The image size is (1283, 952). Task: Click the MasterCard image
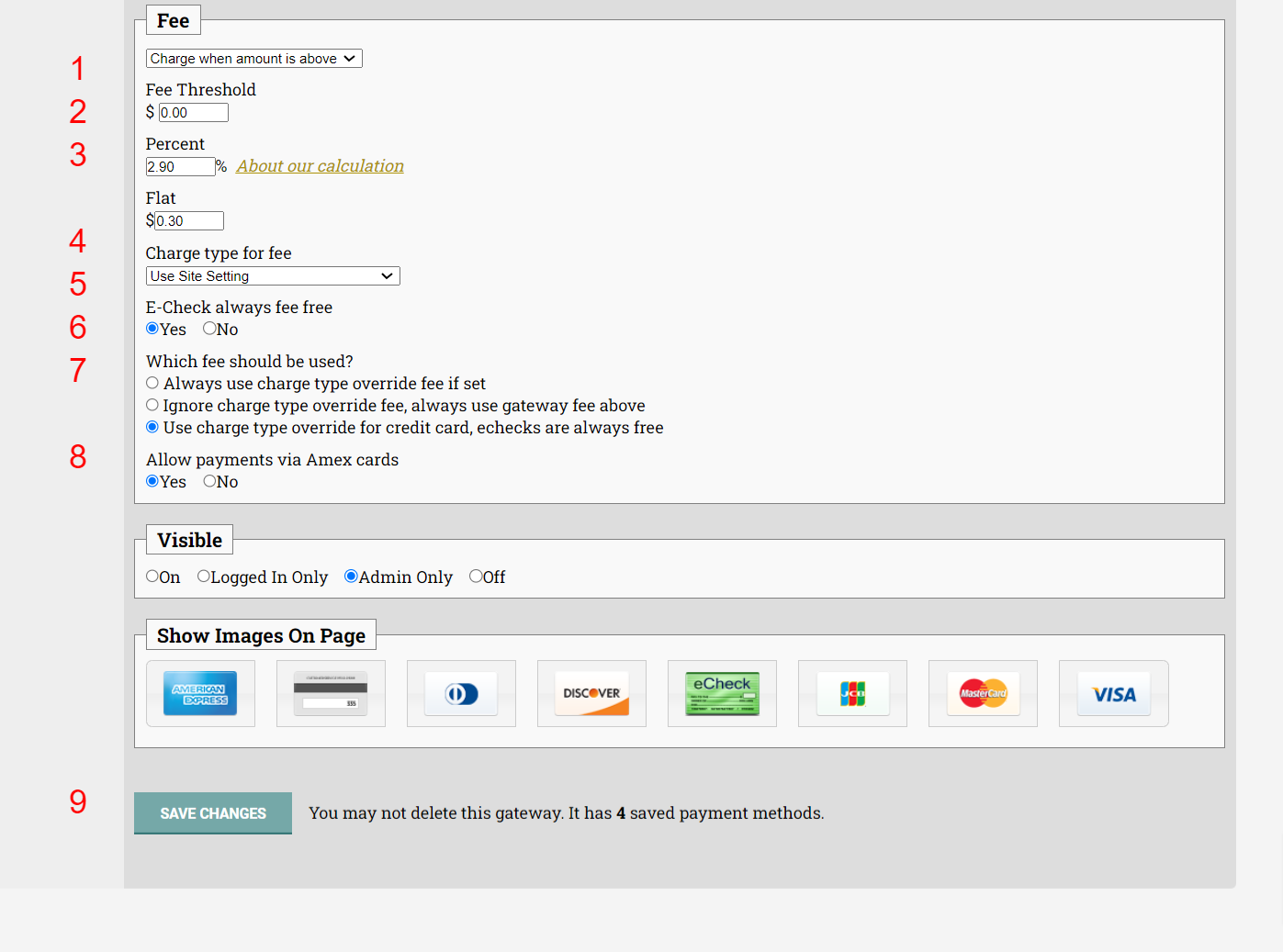point(983,693)
